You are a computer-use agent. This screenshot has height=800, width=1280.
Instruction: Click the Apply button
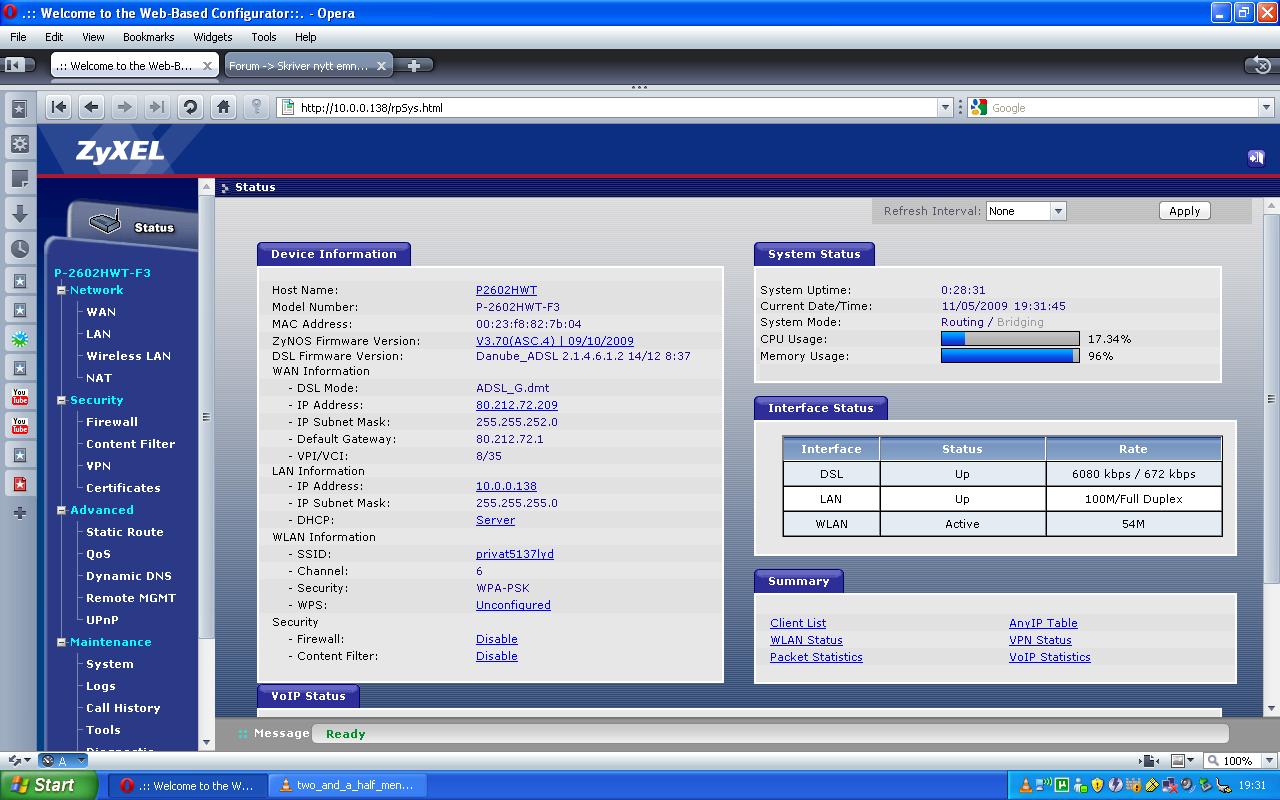1184,211
